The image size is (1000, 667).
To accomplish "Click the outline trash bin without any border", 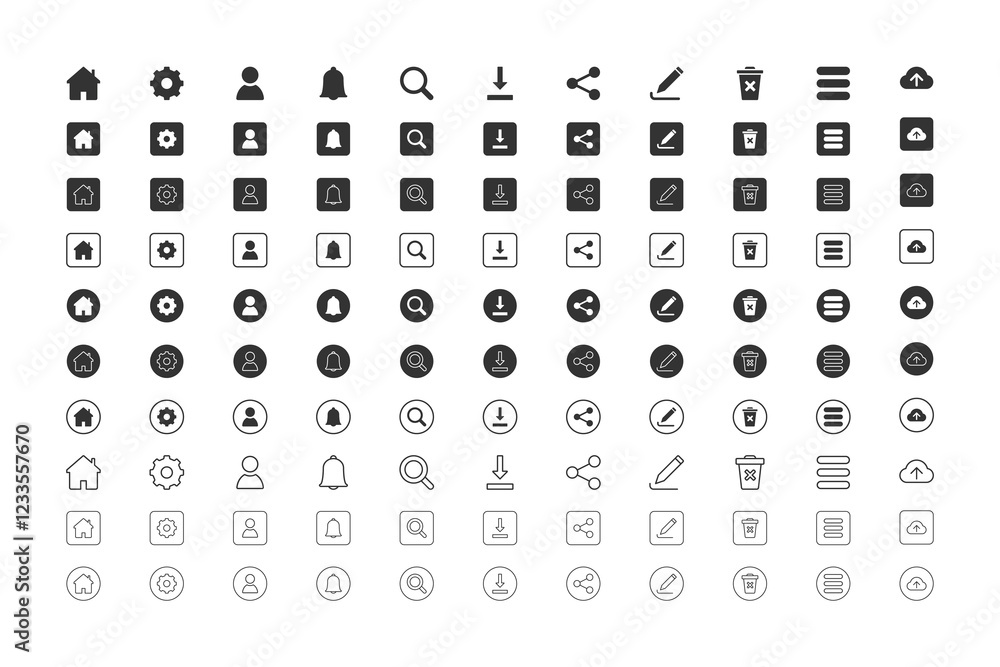I will (x=750, y=473).
